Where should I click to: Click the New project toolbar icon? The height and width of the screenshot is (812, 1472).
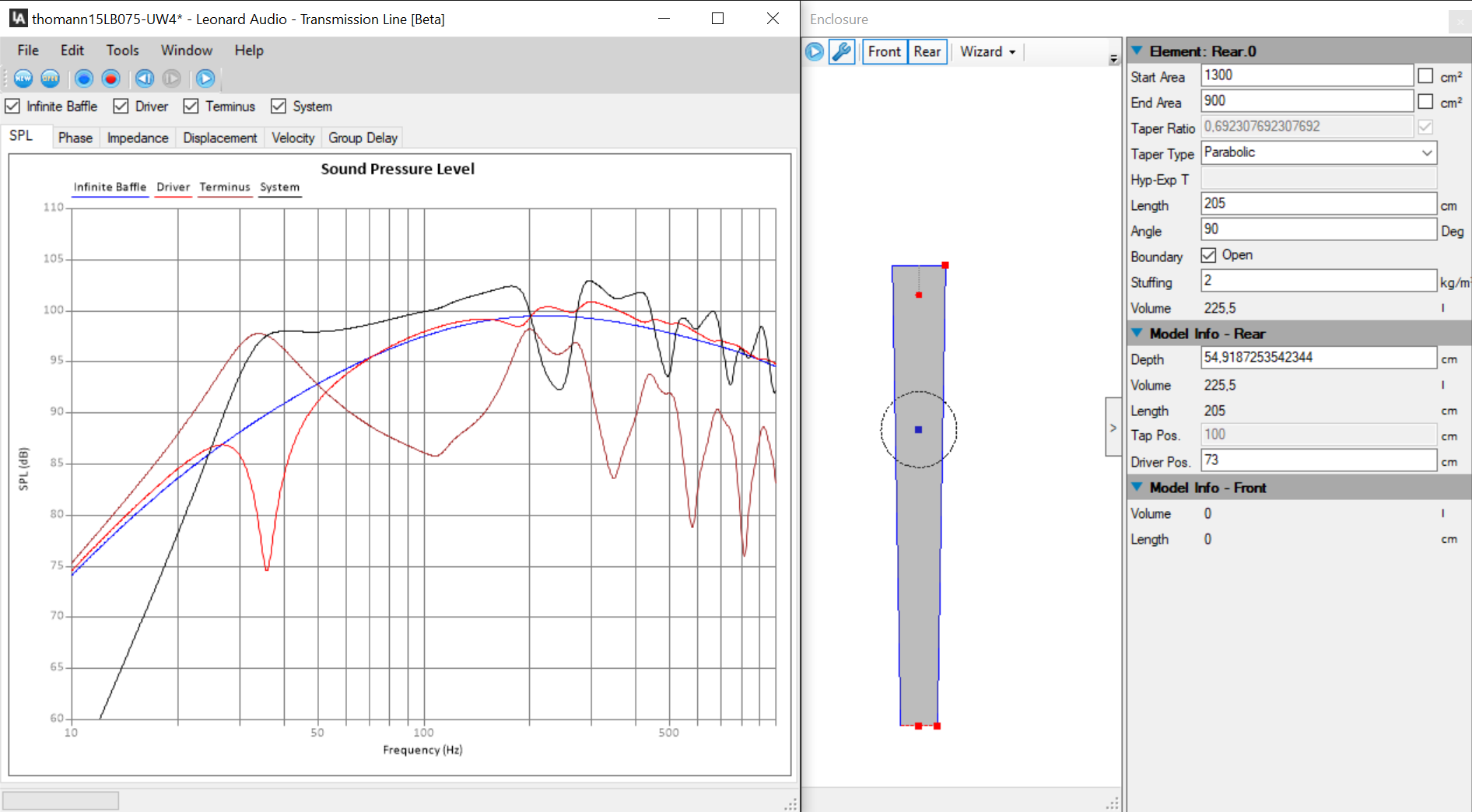23,79
